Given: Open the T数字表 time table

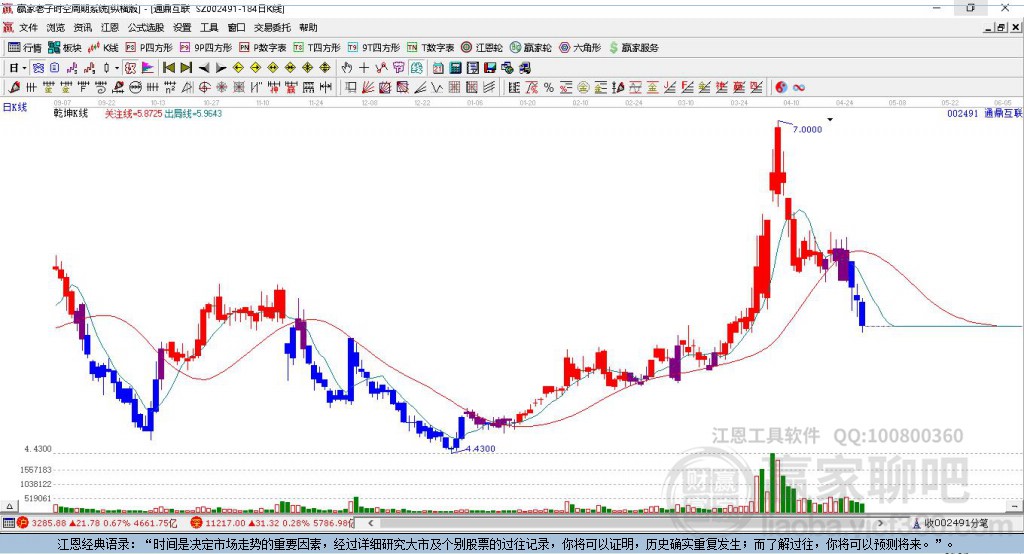Looking at the screenshot, I should click(x=430, y=48).
